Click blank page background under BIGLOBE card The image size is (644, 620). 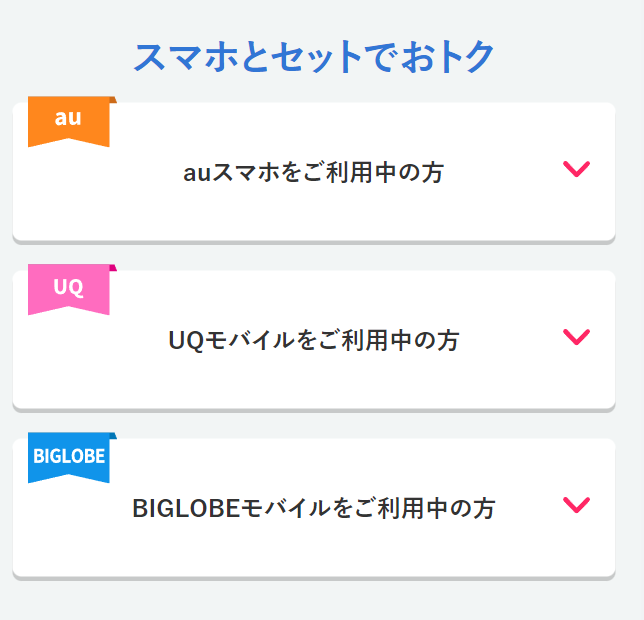click(314, 600)
